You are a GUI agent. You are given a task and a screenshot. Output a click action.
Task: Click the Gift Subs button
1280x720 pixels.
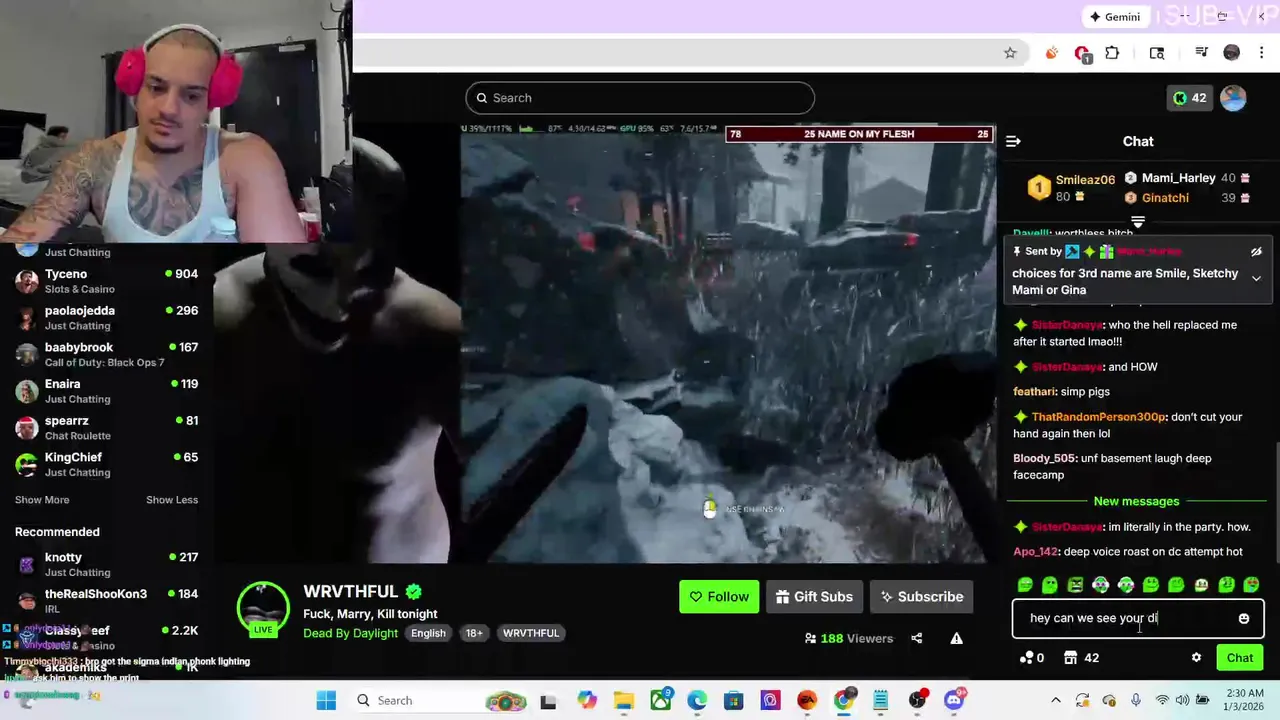click(x=814, y=597)
